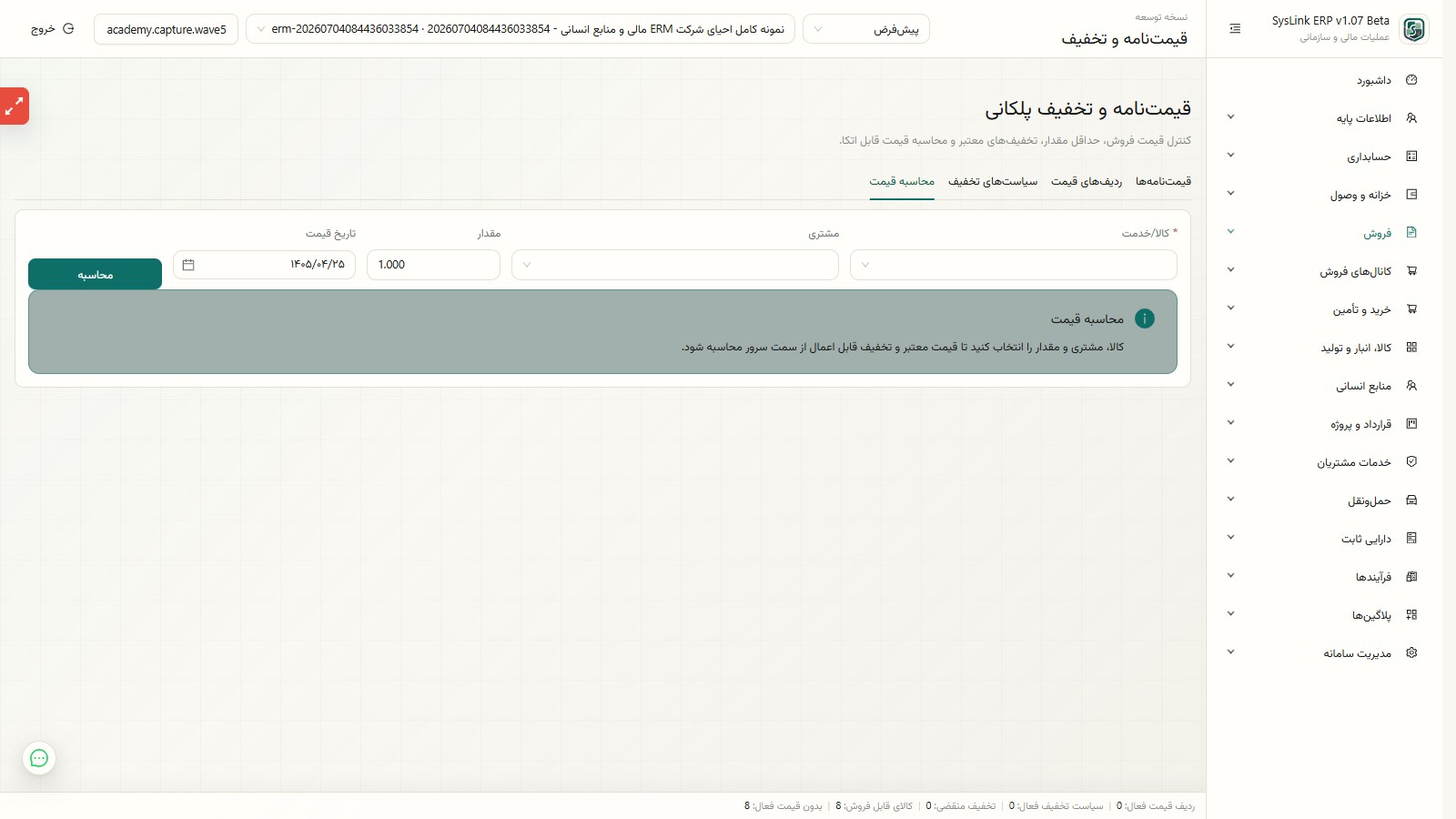The height and width of the screenshot is (819, 1456).
Task: Click the خرید و تأمین cart icon
Action: click(1411, 309)
